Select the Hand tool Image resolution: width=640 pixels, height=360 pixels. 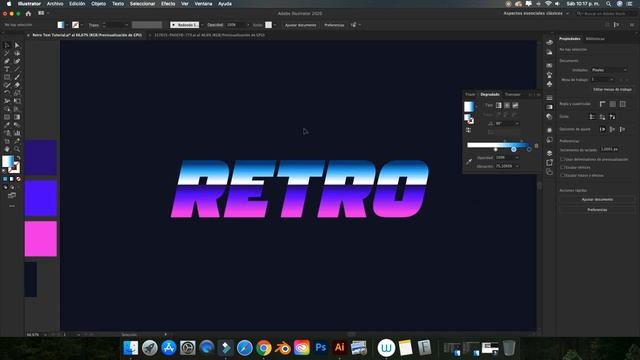(7, 149)
